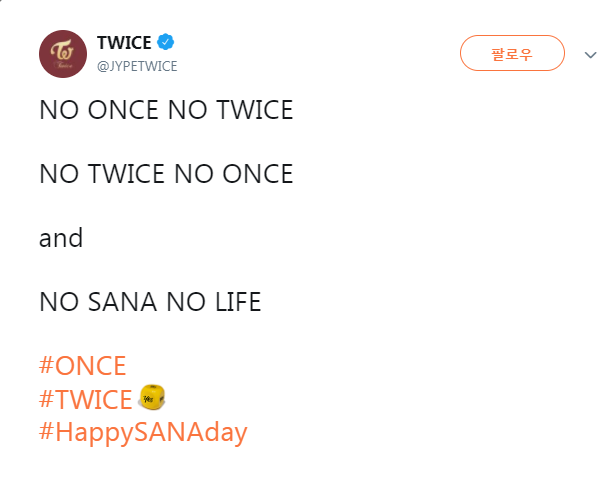The height and width of the screenshot is (481, 612).
Task: Click the TWICE profile avatar
Action: pos(64,54)
